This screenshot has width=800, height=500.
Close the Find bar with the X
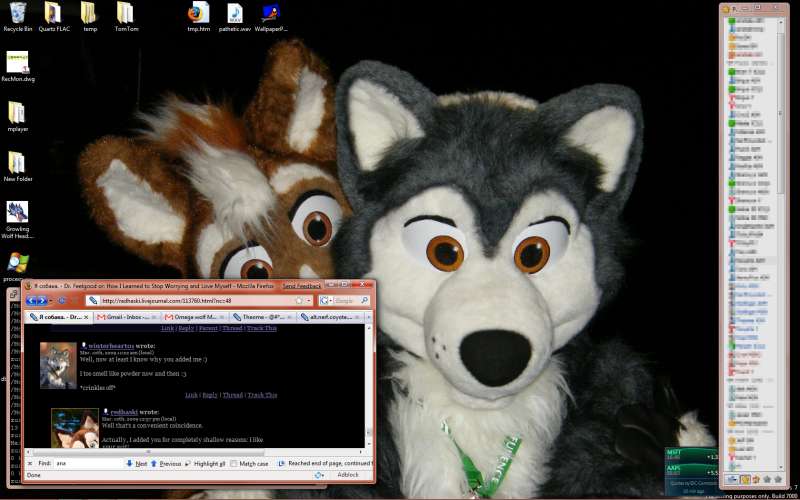[x=30, y=464]
